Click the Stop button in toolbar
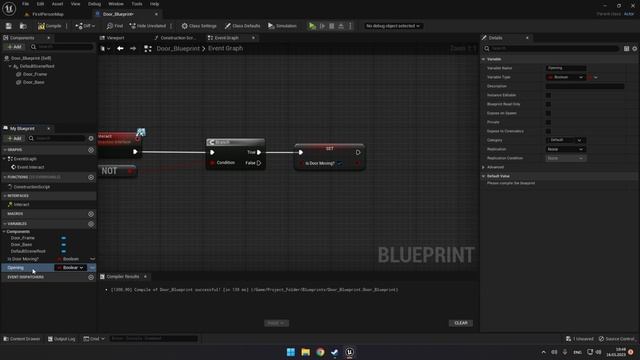The width and height of the screenshot is (640, 360). click(x=332, y=26)
